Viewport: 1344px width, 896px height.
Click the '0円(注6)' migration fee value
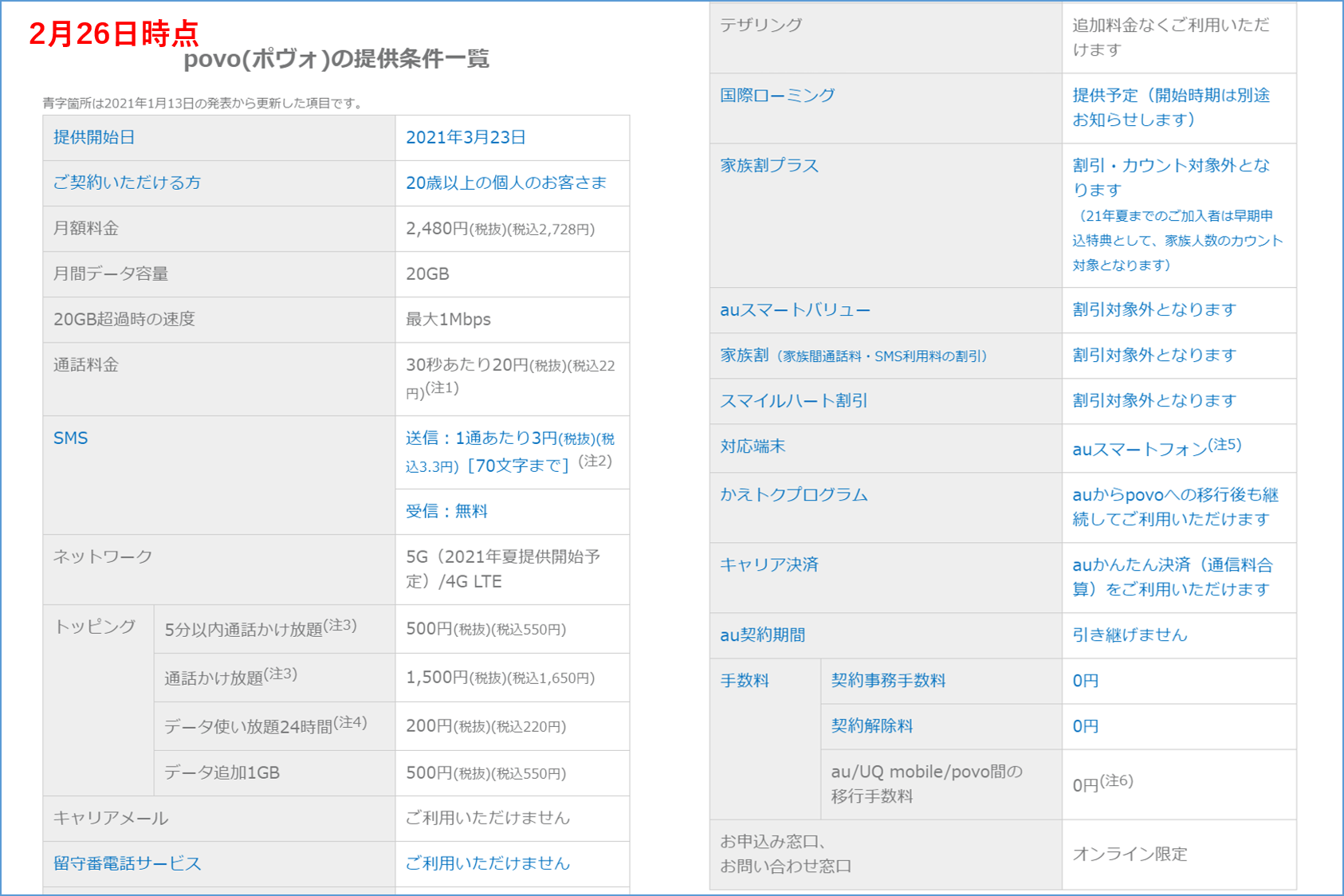[1102, 784]
